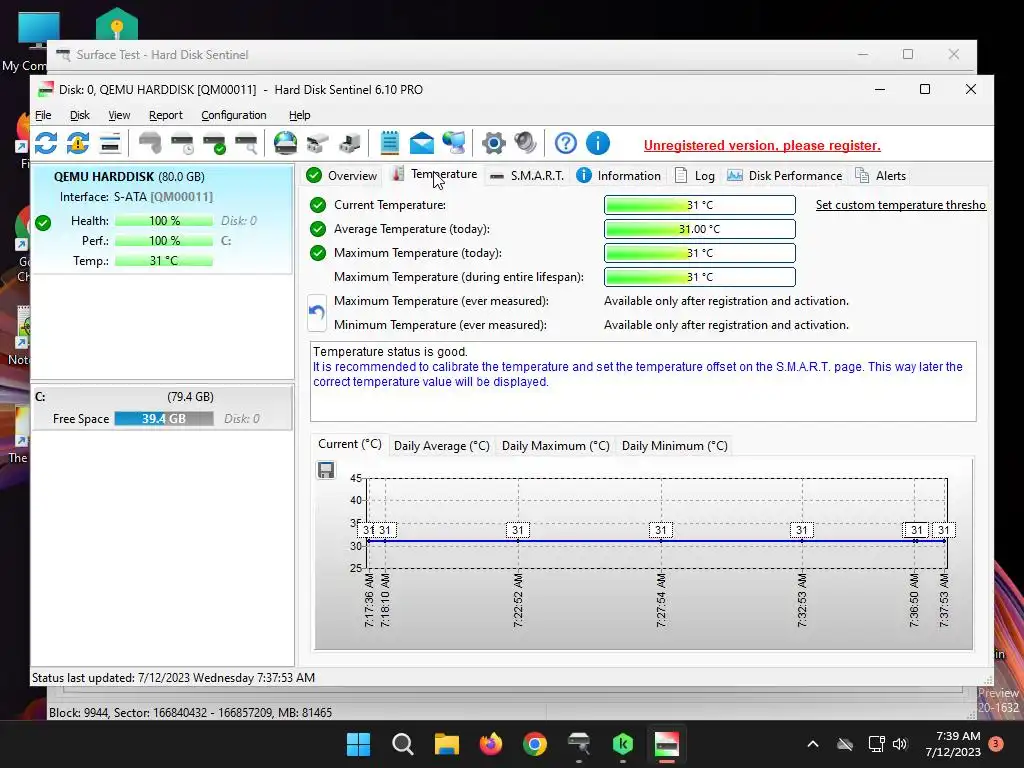Click the refresh icon with yellow warning triangle
1024x768 pixels.
(78, 143)
